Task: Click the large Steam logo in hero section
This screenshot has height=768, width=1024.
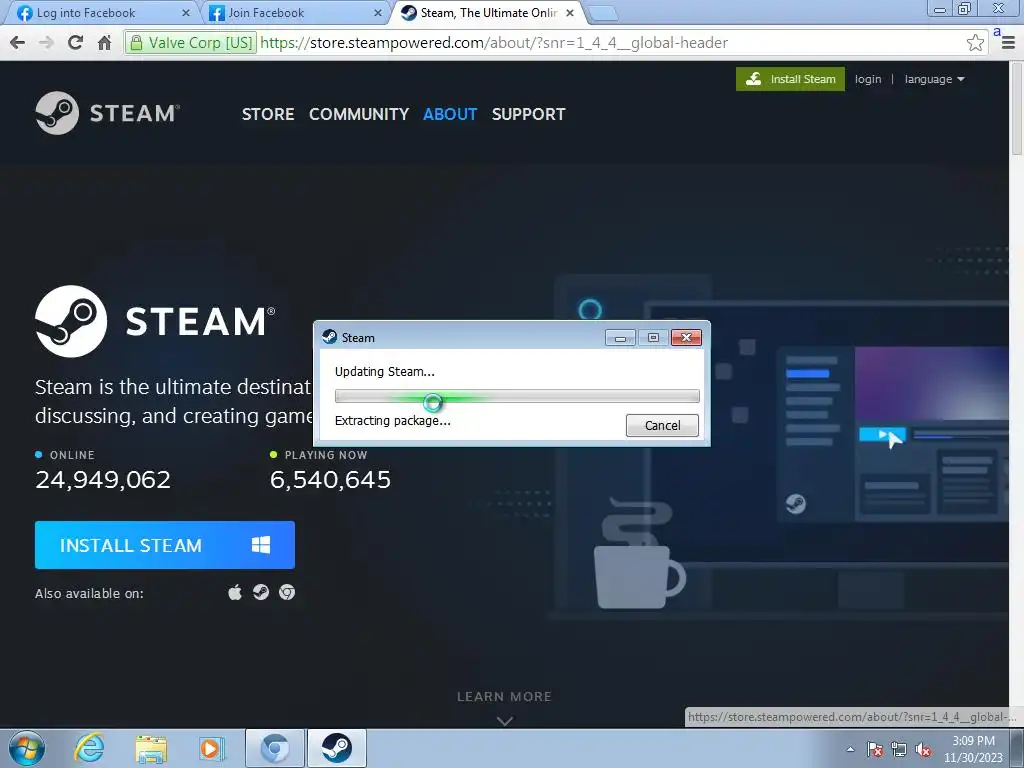Action: coord(155,321)
